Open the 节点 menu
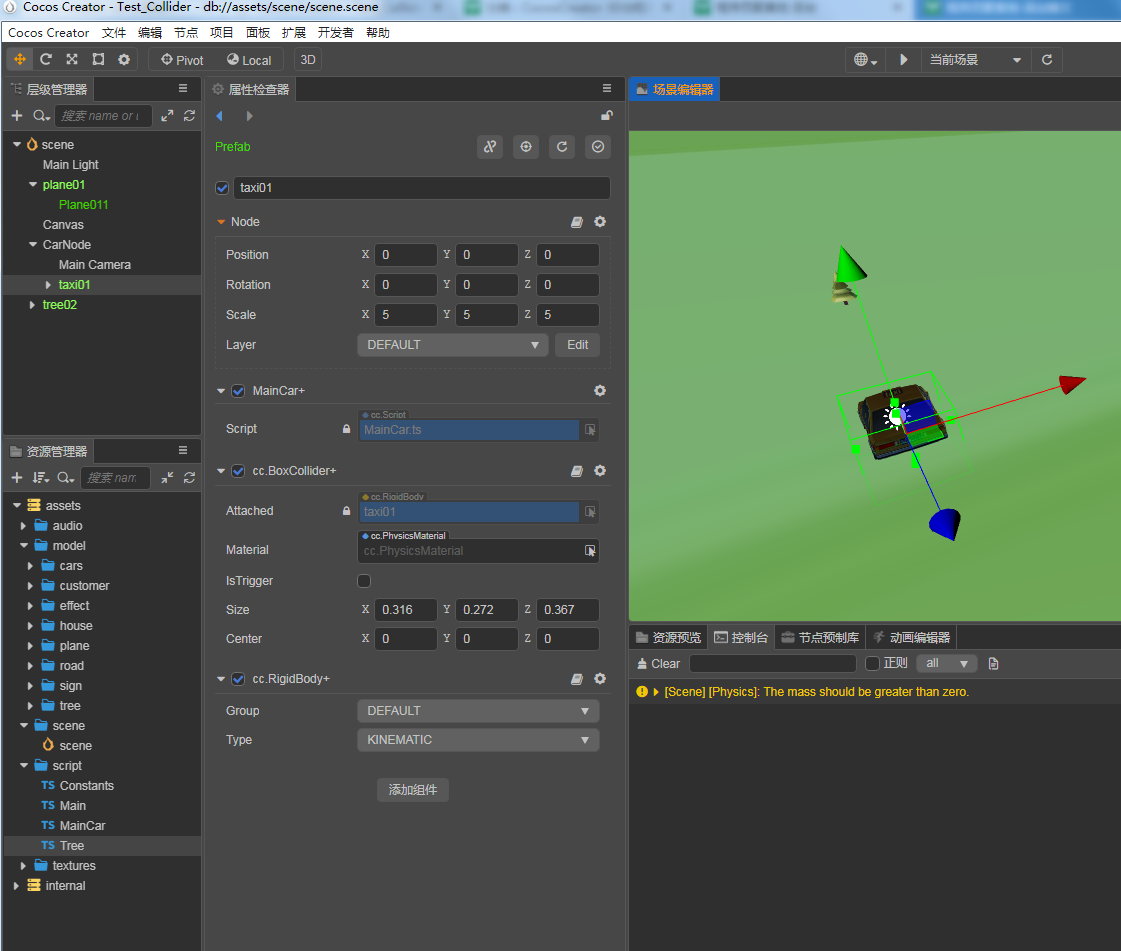This screenshot has width=1121, height=951. (x=186, y=33)
